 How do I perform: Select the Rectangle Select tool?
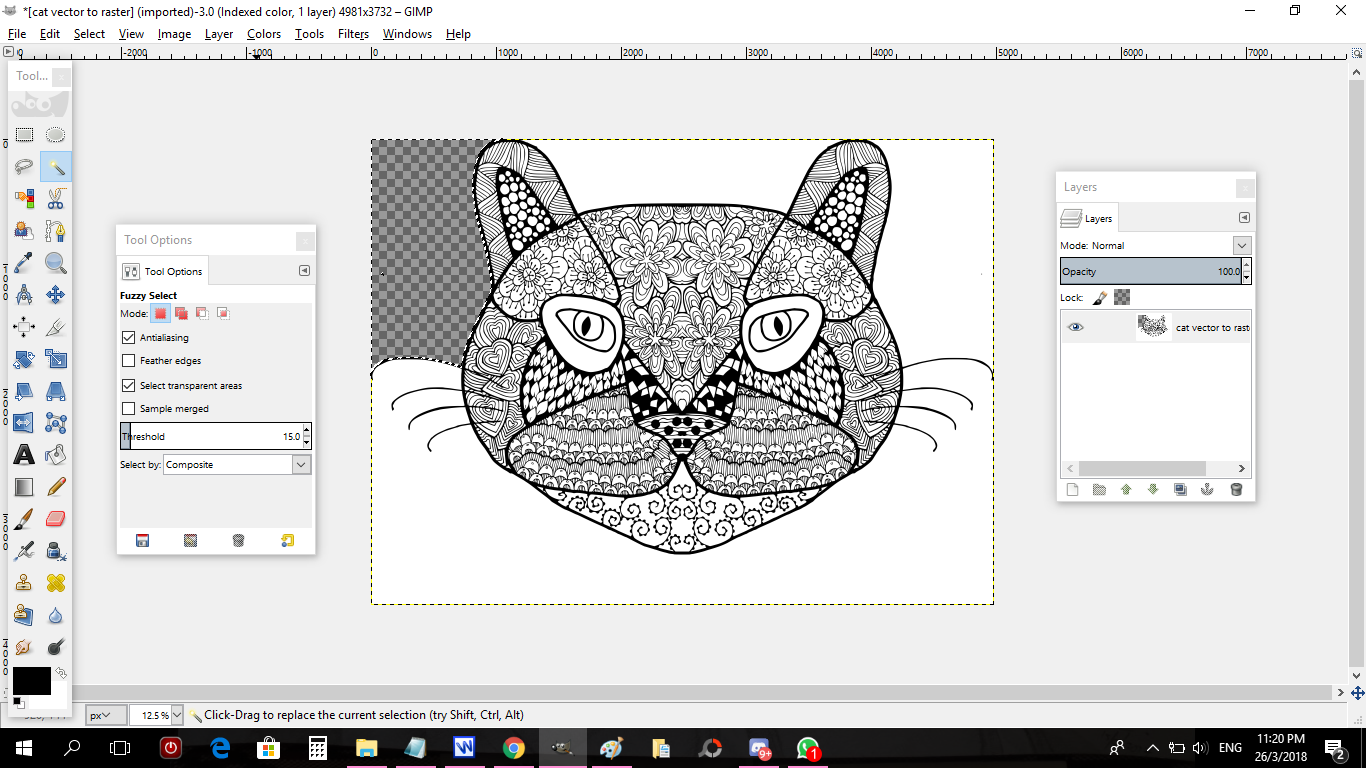coord(24,135)
